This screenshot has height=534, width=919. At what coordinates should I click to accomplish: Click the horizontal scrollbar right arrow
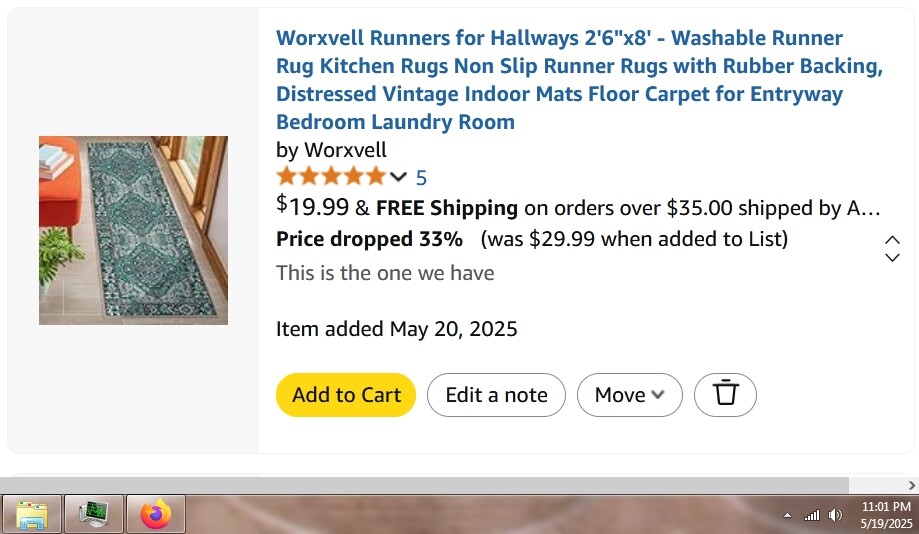pos(911,485)
